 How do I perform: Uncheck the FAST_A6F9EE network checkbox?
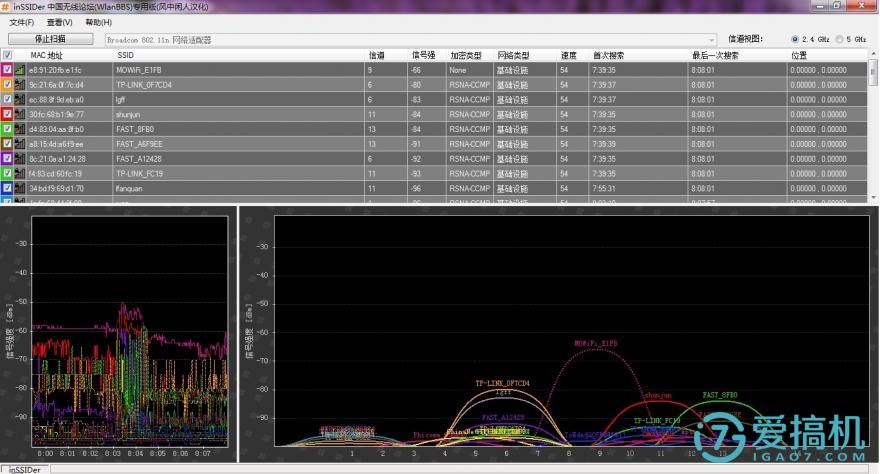[x=7, y=144]
